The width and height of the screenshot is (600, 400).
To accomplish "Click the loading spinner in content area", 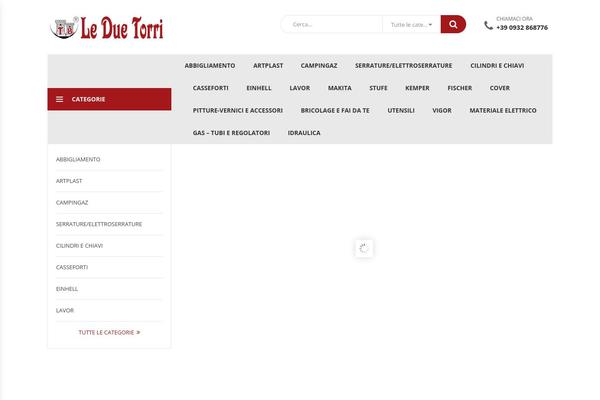I will 364,248.
